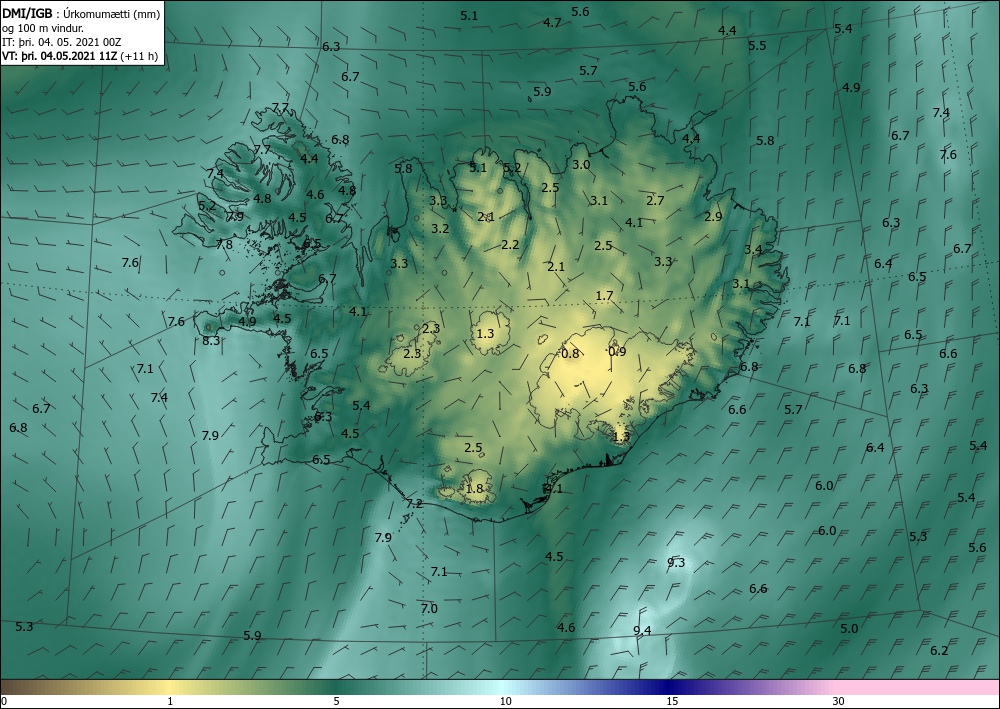Click the 'IT: þri. 04. 05. 2021 00Z' line
The height and width of the screenshot is (709, 1000).
tap(62, 42)
